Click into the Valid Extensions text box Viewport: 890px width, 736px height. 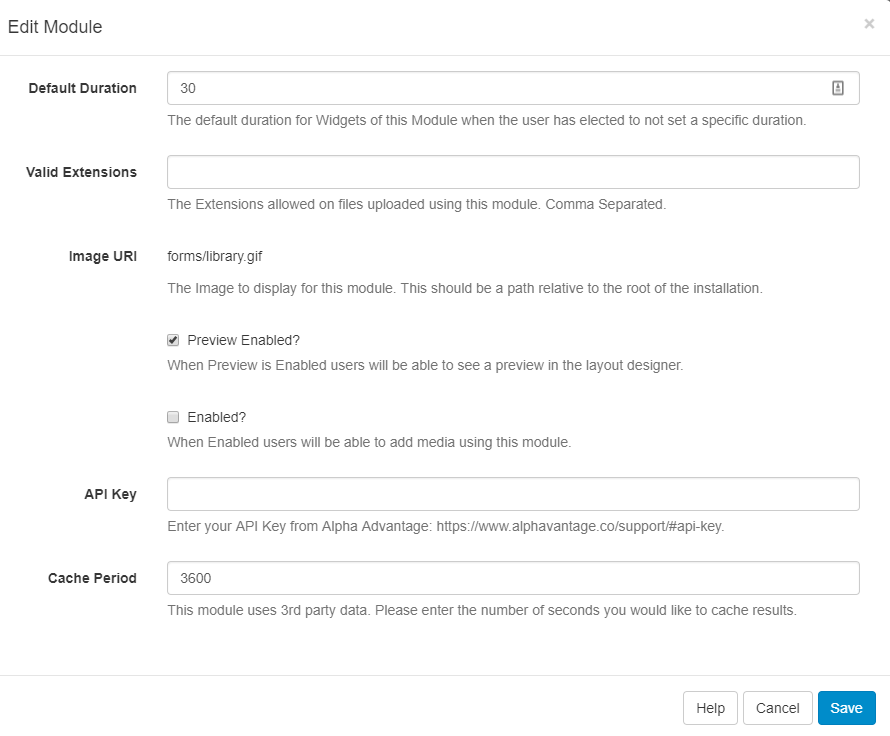(513, 172)
